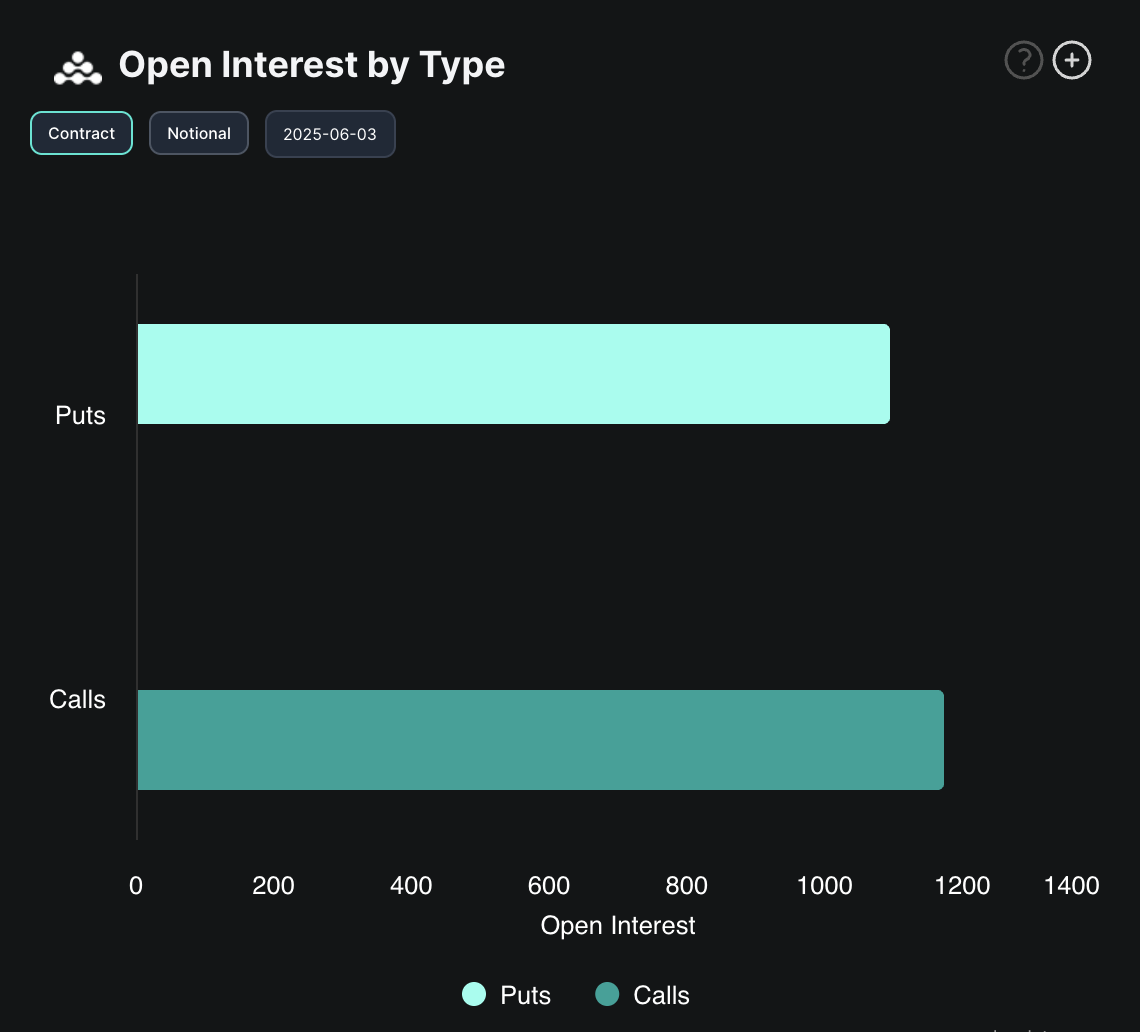Click the 1000 tick label on x-axis
The width and height of the screenshot is (1140, 1032).
click(x=824, y=885)
